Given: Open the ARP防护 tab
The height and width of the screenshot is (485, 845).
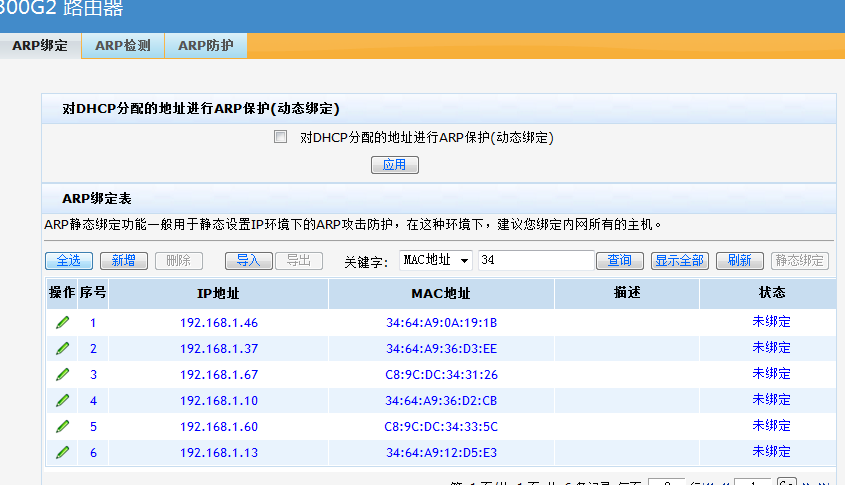Looking at the screenshot, I should coord(206,46).
